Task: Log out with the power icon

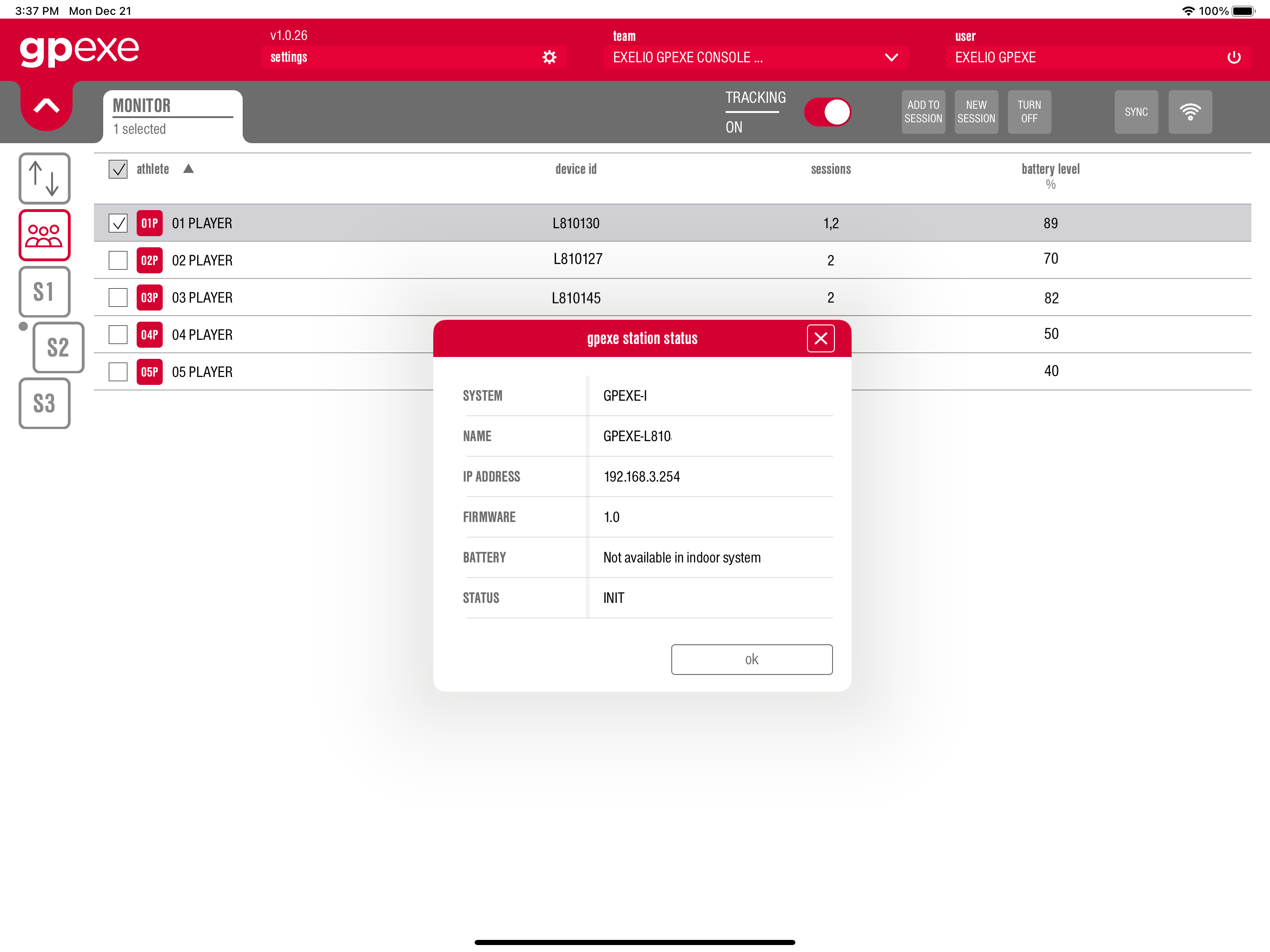Action: point(1233,58)
